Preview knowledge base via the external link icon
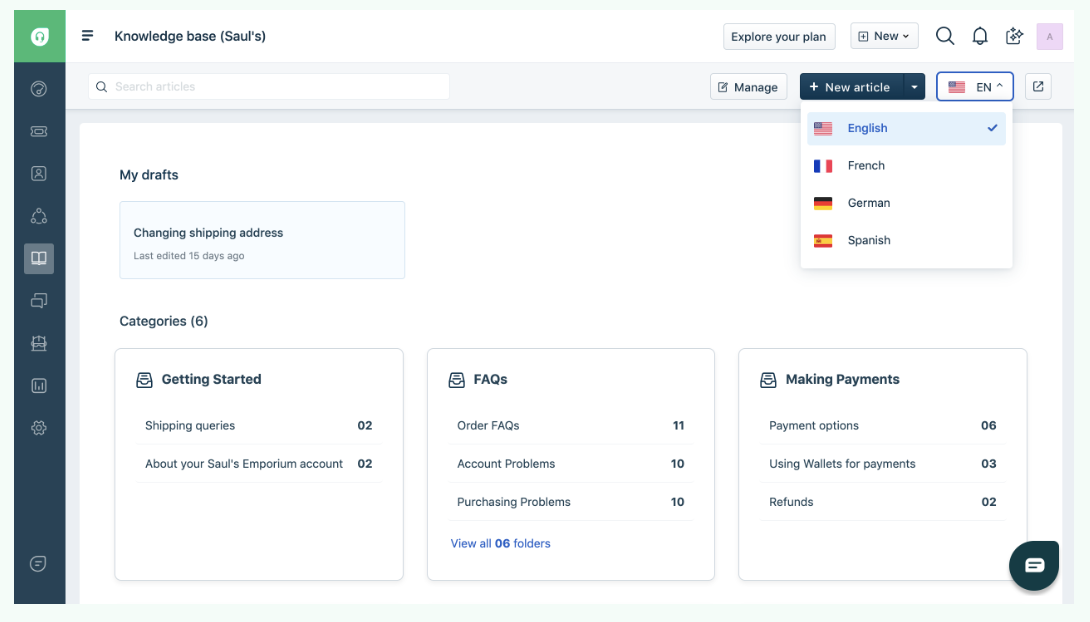The height and width of the screenshot is (622, 1090). [x=1037, y=86]
